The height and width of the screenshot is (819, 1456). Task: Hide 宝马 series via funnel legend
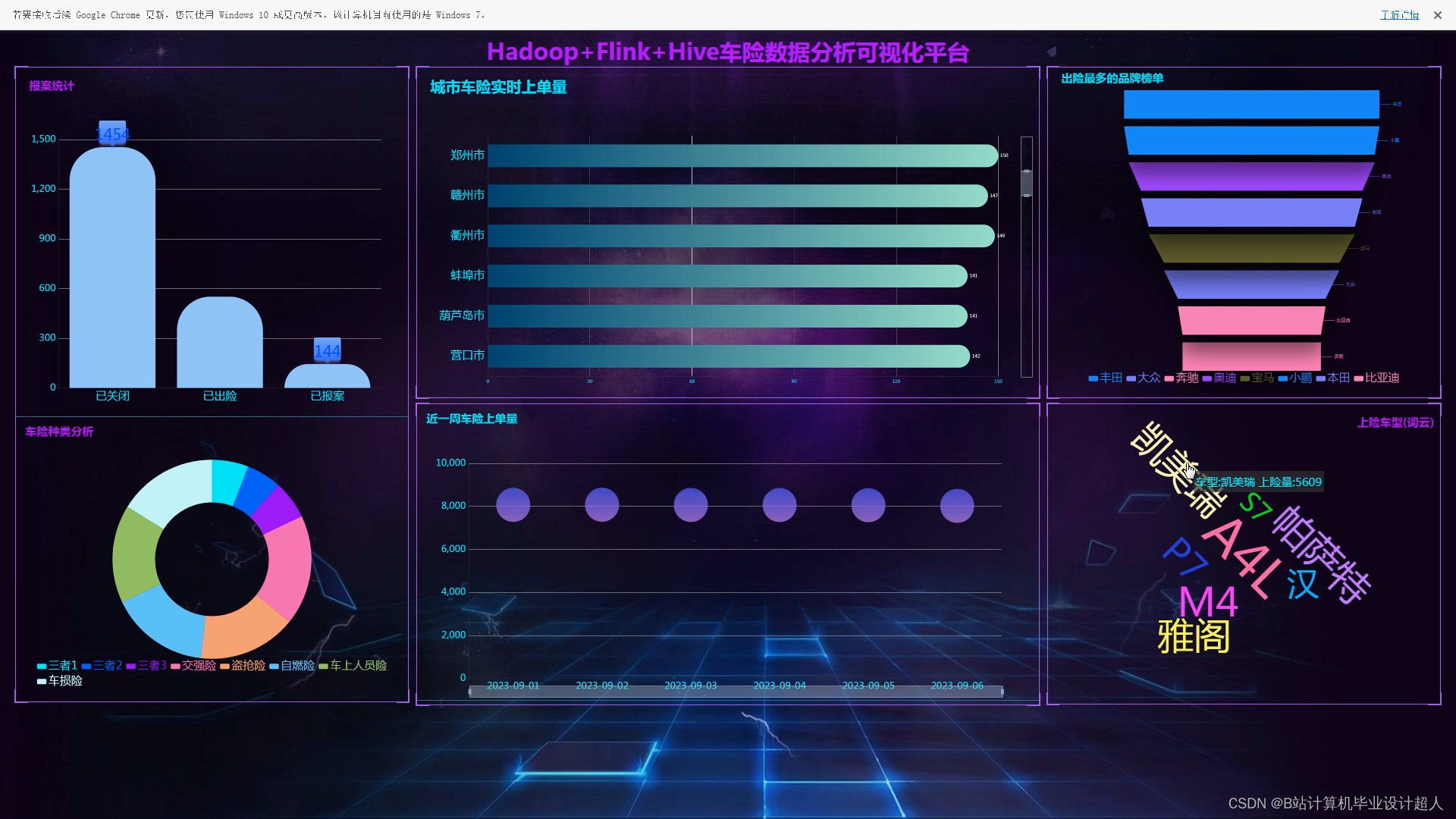(1257, 378)
